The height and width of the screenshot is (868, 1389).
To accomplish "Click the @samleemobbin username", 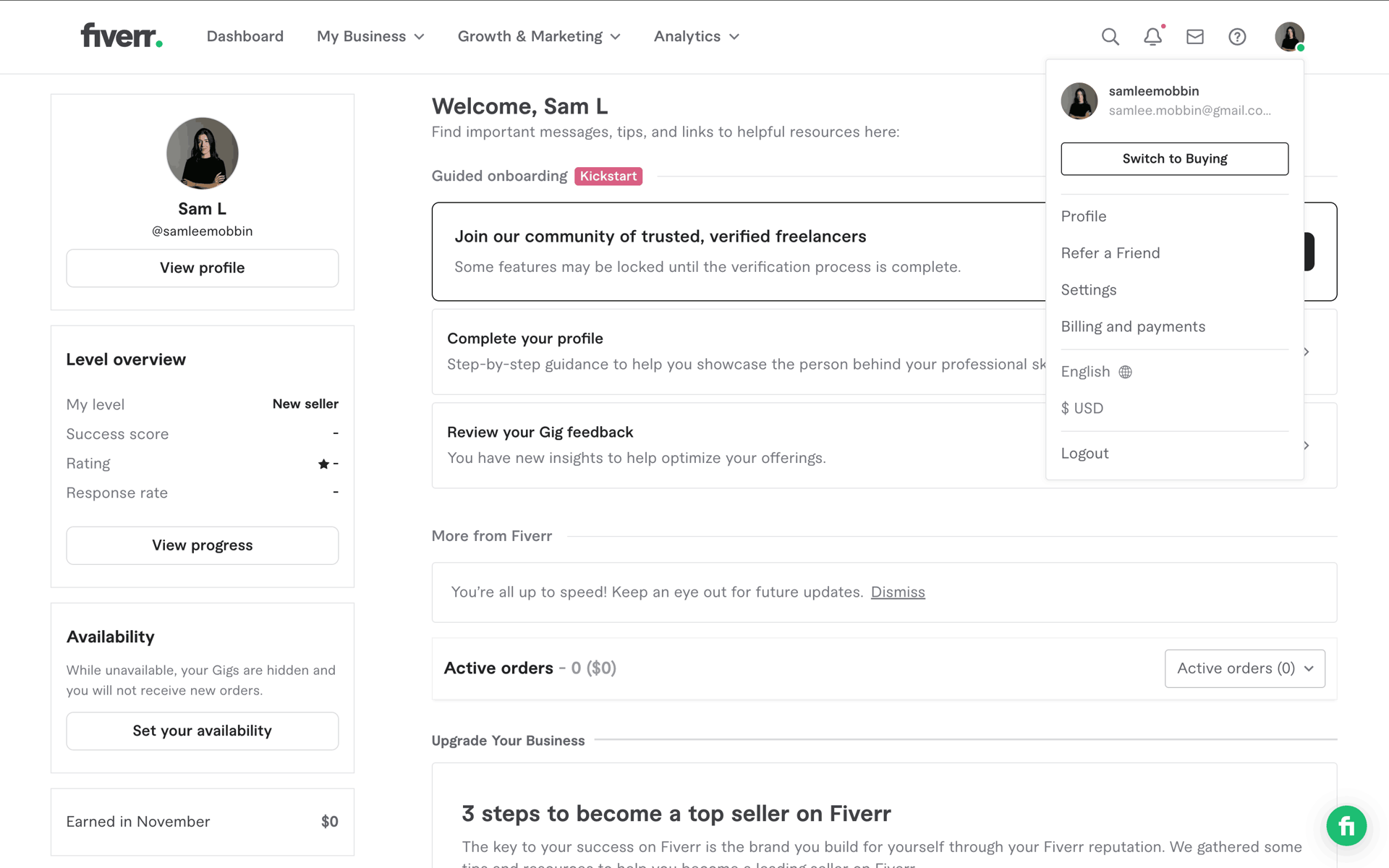I will pyautogui.click(x=203, y=231).
